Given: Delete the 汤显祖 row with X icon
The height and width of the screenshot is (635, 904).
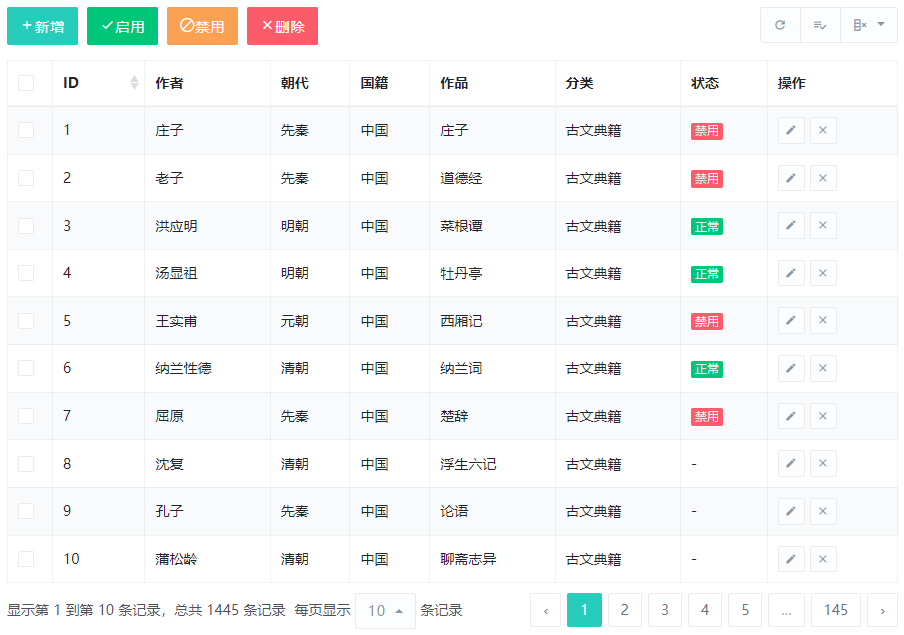Looking at the screenshot, I should [x=823, y=273].
